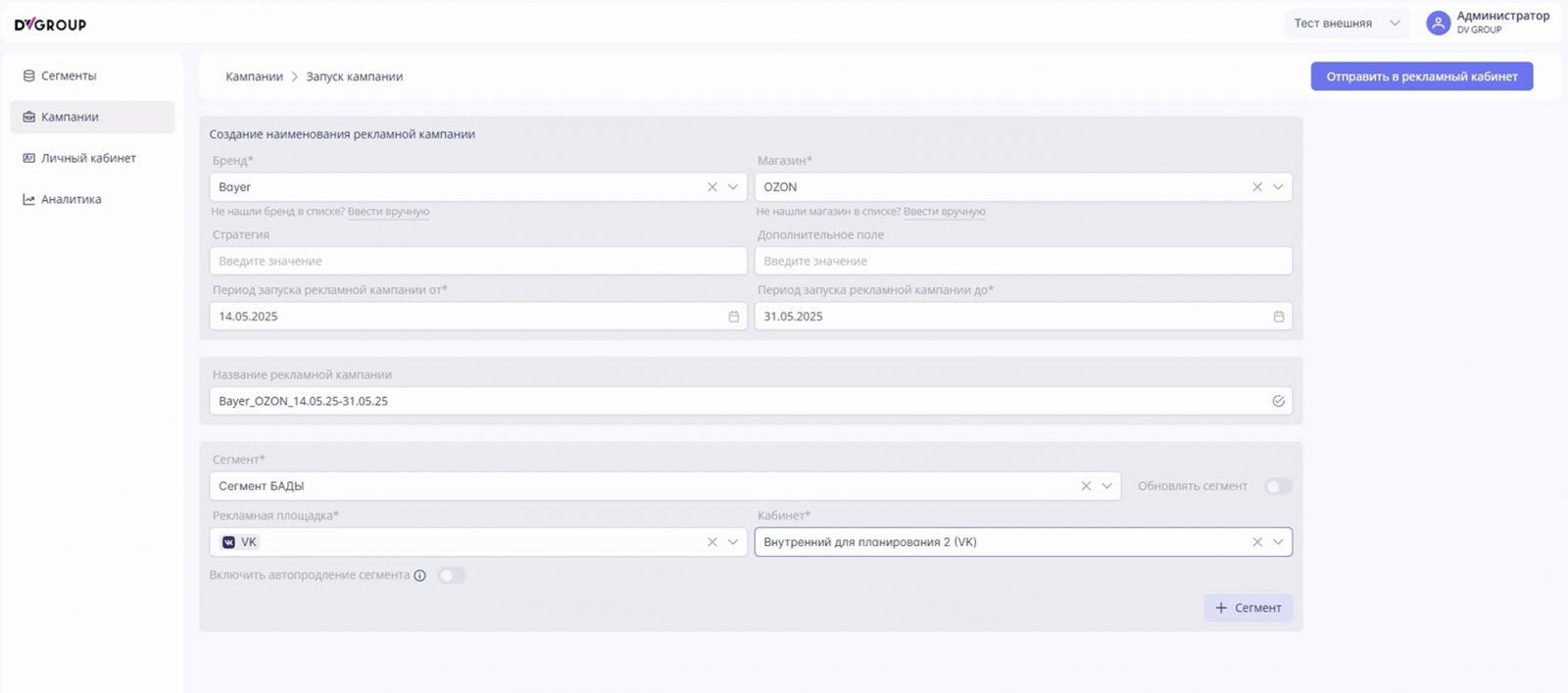Screen dimensions: 1568x693
Task: Click Отправить в рекламный кабинет button
Action: [1422, 76]
